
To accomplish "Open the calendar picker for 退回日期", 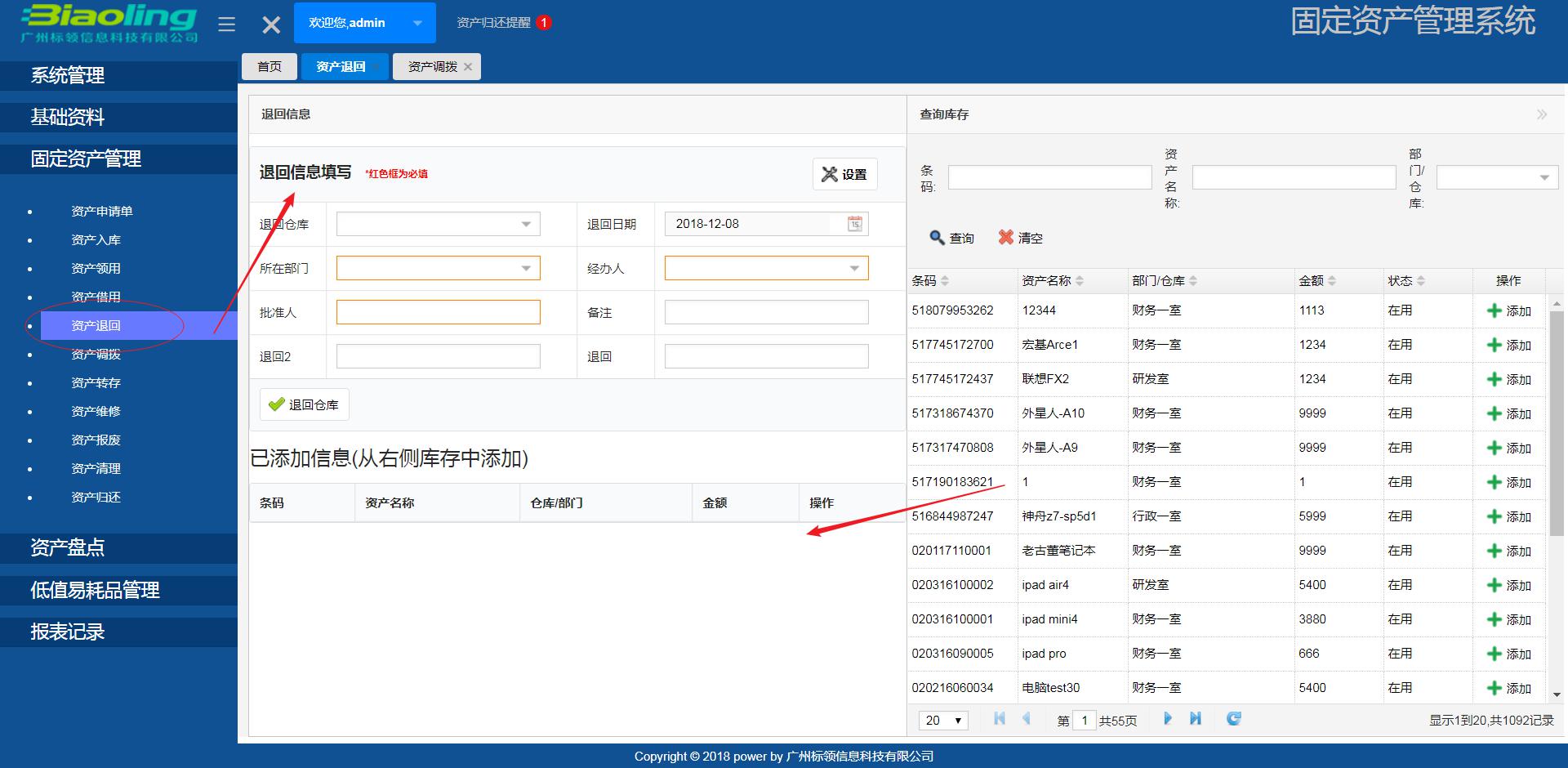I will (854, 223).
